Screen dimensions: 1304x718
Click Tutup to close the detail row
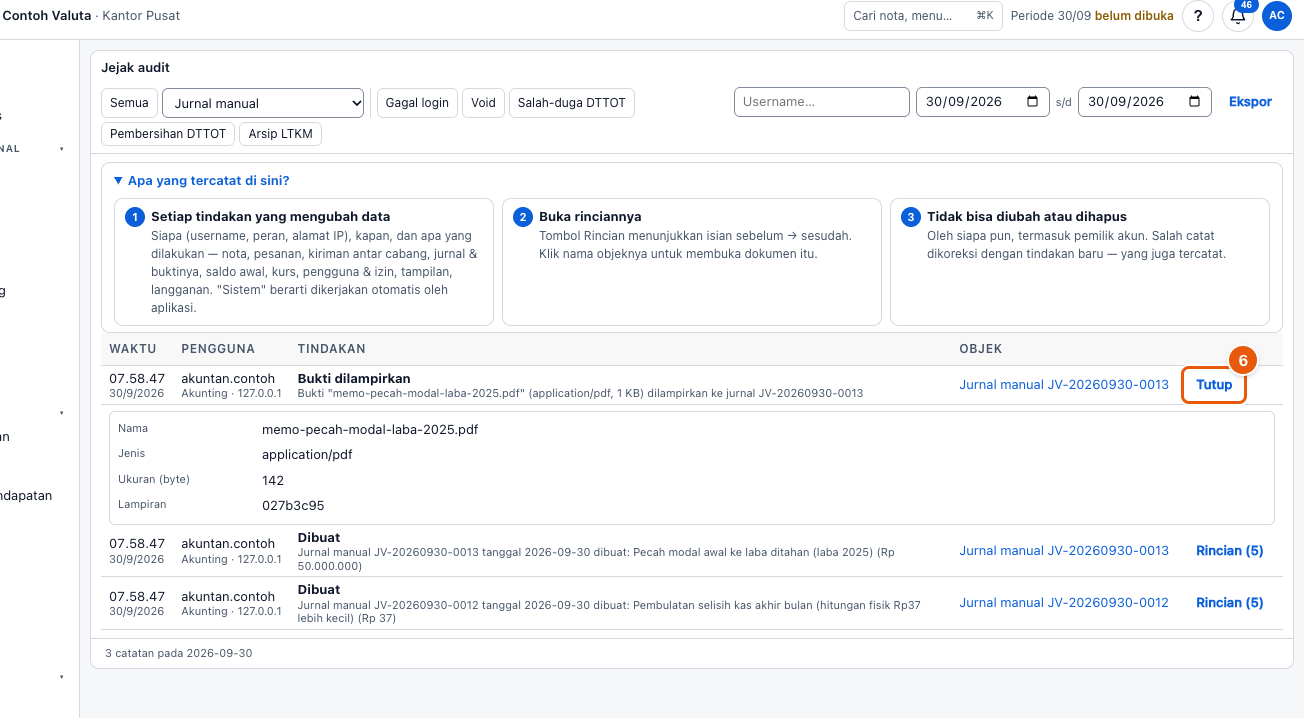click(1214, 385)
